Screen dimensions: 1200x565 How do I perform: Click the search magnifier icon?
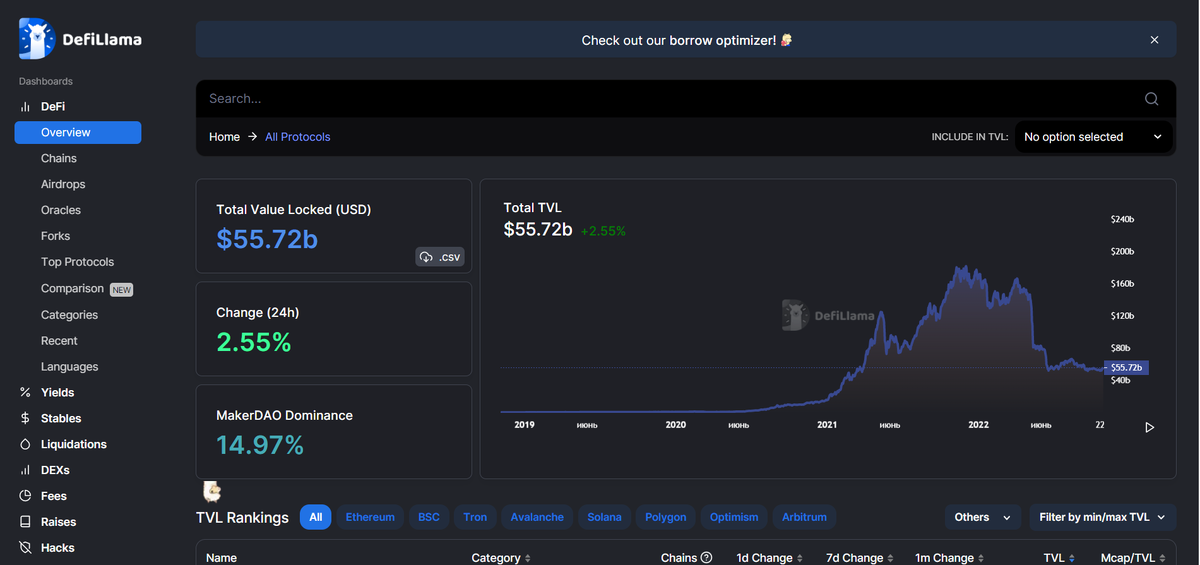click(x=1152, y=98)
